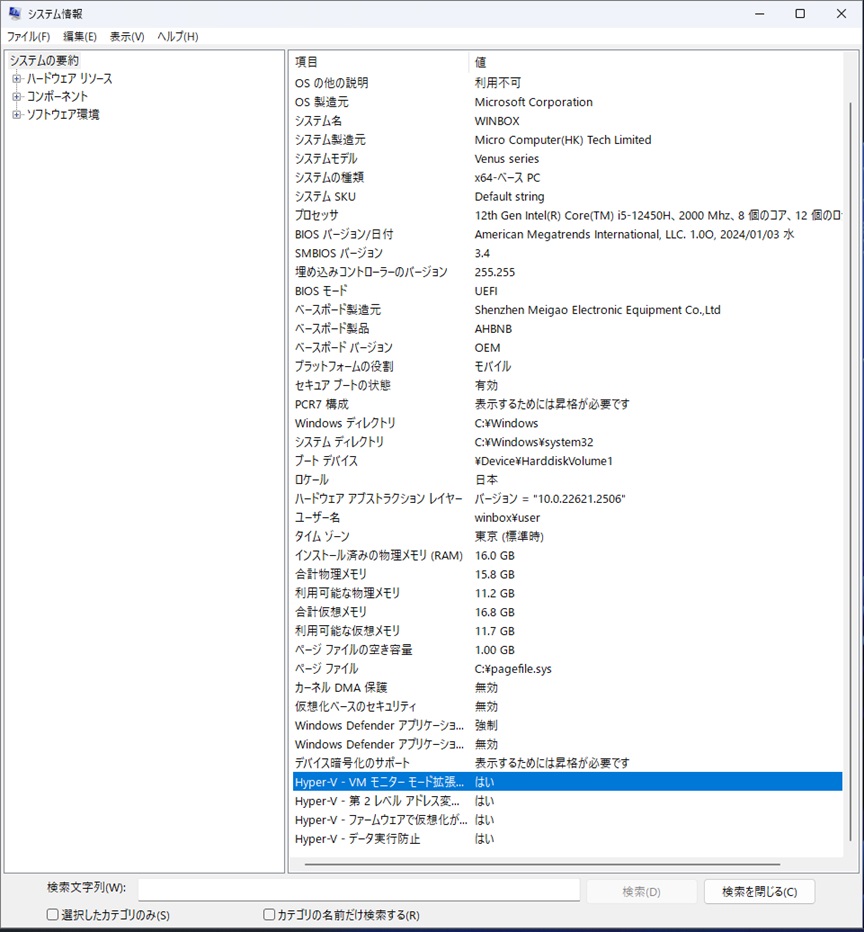Viewport: 864px width, 932px height.
Task: Select the プラットフォームの役割 row
Action: [x=567, y=366]
